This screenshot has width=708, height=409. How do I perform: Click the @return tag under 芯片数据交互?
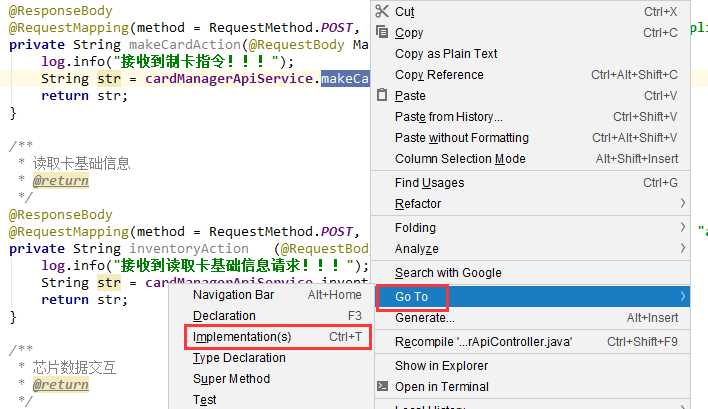[61, 385]
